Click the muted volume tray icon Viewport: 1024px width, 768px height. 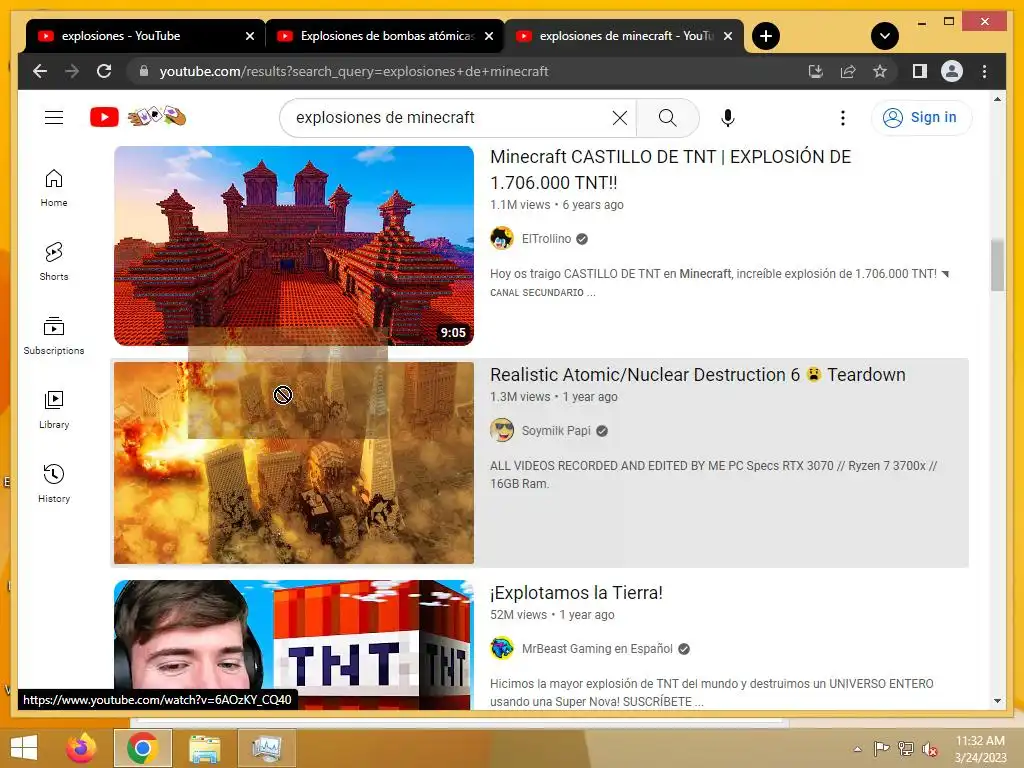tap(929, 749)
